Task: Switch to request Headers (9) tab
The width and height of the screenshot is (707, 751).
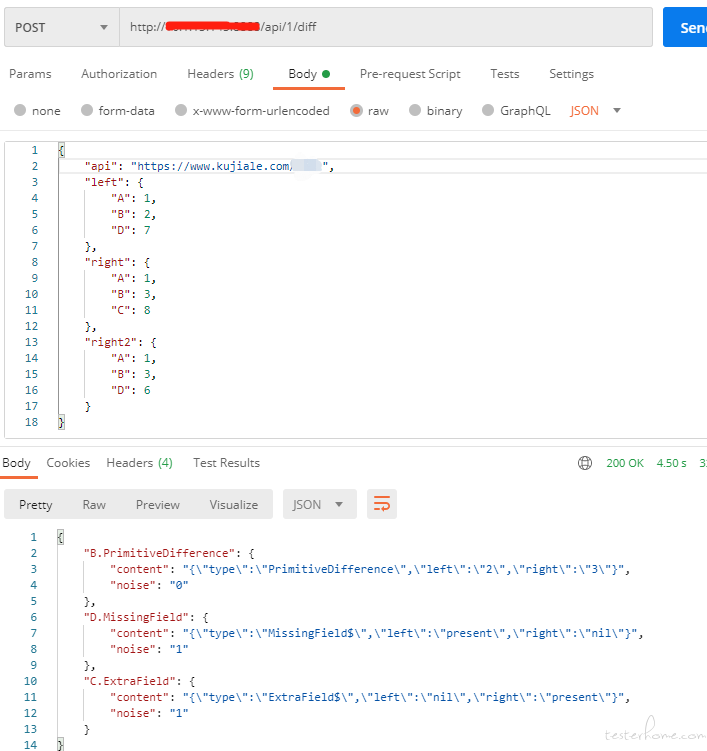Action: pos(220,74)
